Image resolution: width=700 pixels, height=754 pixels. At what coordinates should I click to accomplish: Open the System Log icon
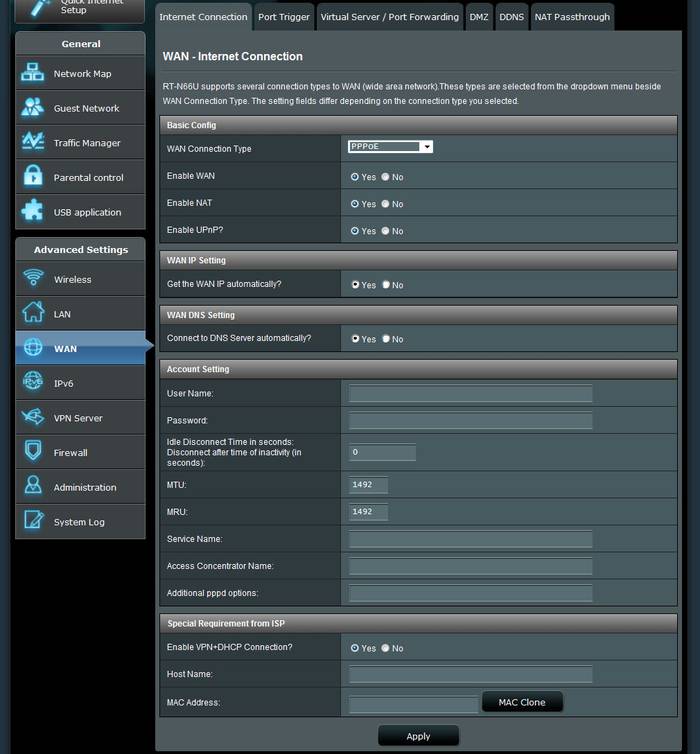pyautogui.click(x=33, y=521)
